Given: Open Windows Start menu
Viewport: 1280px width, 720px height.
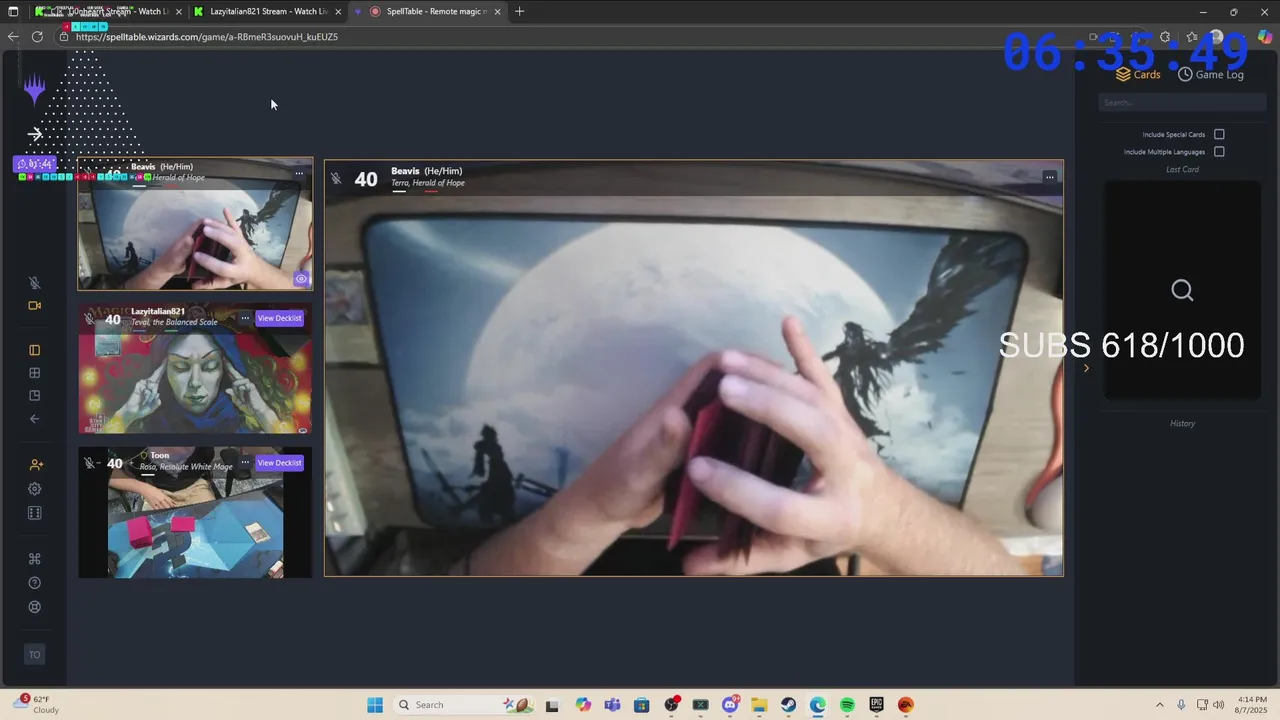Looking at the screenshot, I should point(375,705).
